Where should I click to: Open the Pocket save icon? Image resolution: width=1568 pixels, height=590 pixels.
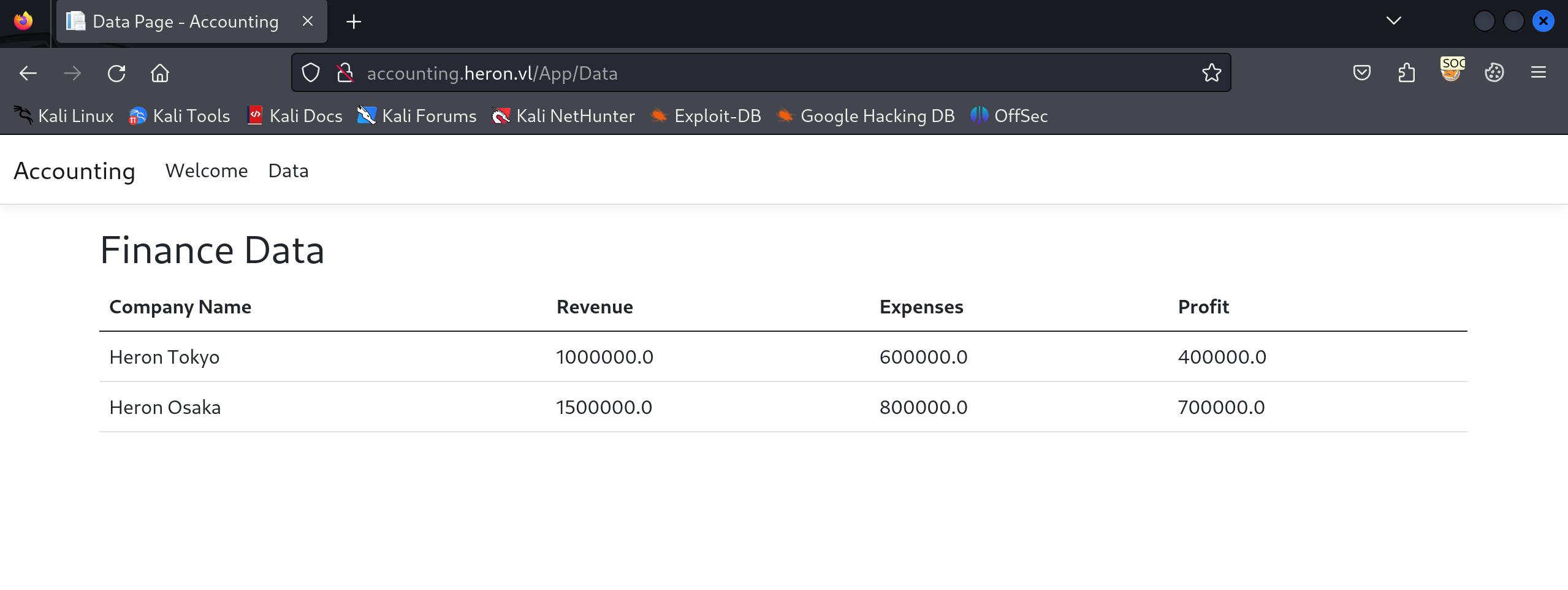coord(1361,73)
